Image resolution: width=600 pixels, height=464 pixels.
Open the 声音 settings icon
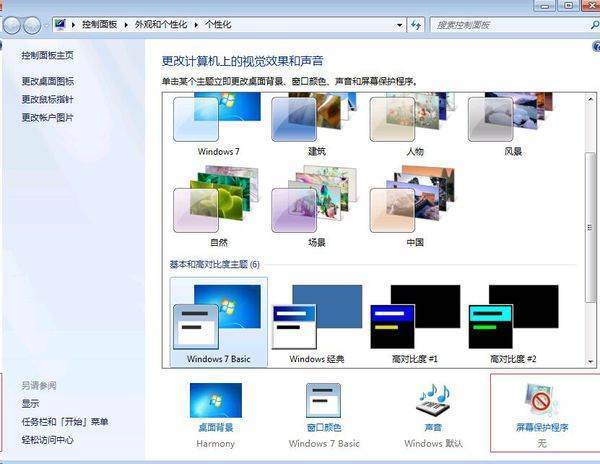click(x=433, y=401)
